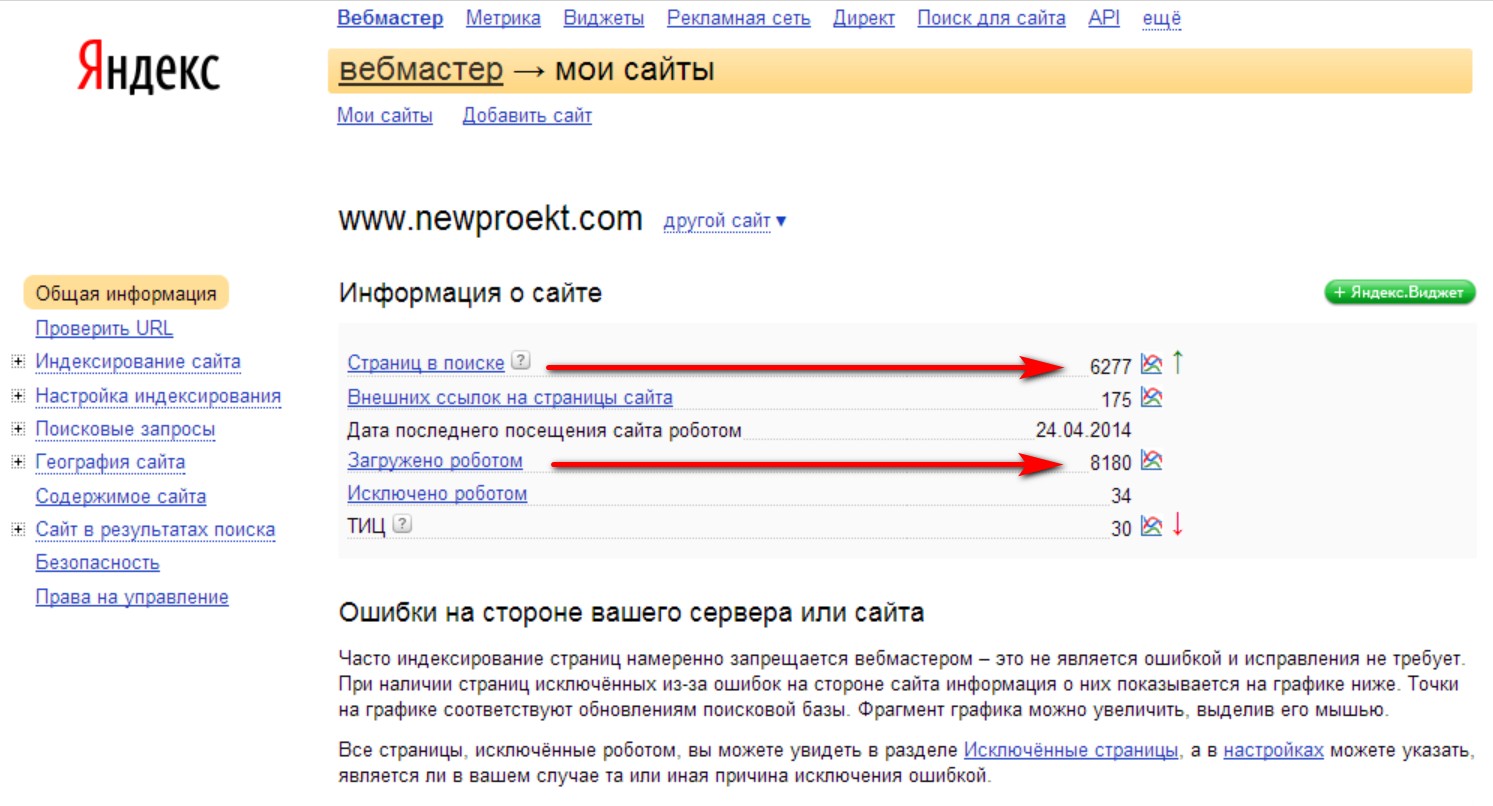
Task: Open География сайта sidebar link
Action: pyautogui.click(x=110, y=463)
